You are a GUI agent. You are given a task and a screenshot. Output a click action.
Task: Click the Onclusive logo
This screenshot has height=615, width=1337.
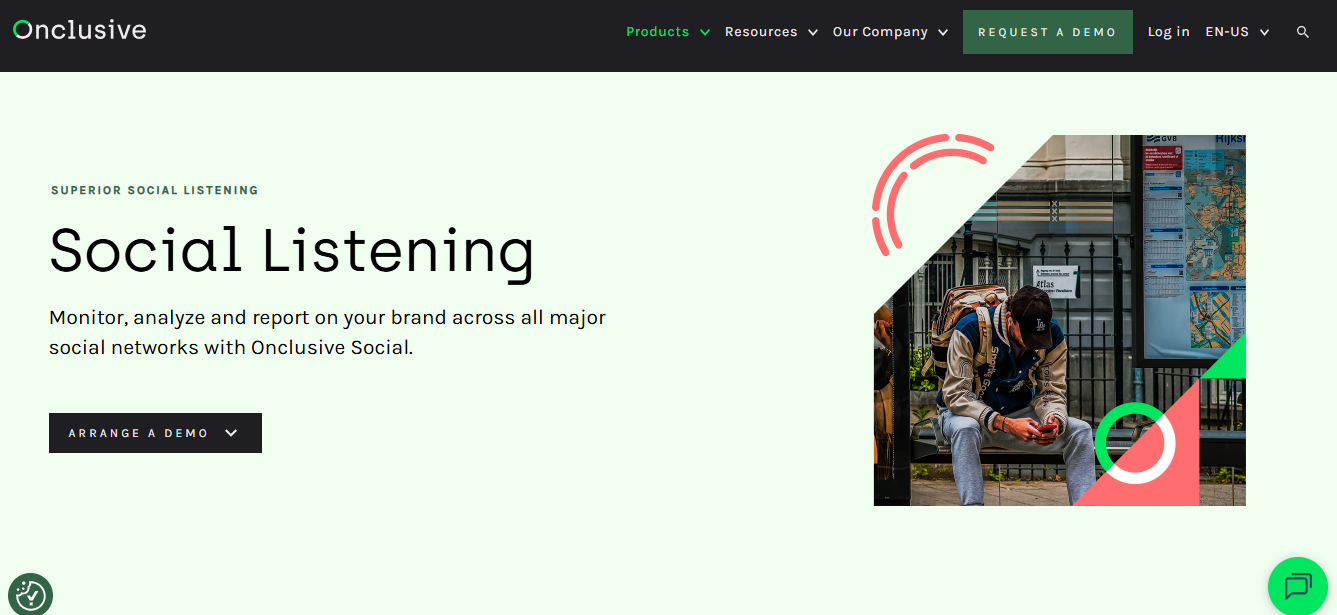click(x=80, y=30)
